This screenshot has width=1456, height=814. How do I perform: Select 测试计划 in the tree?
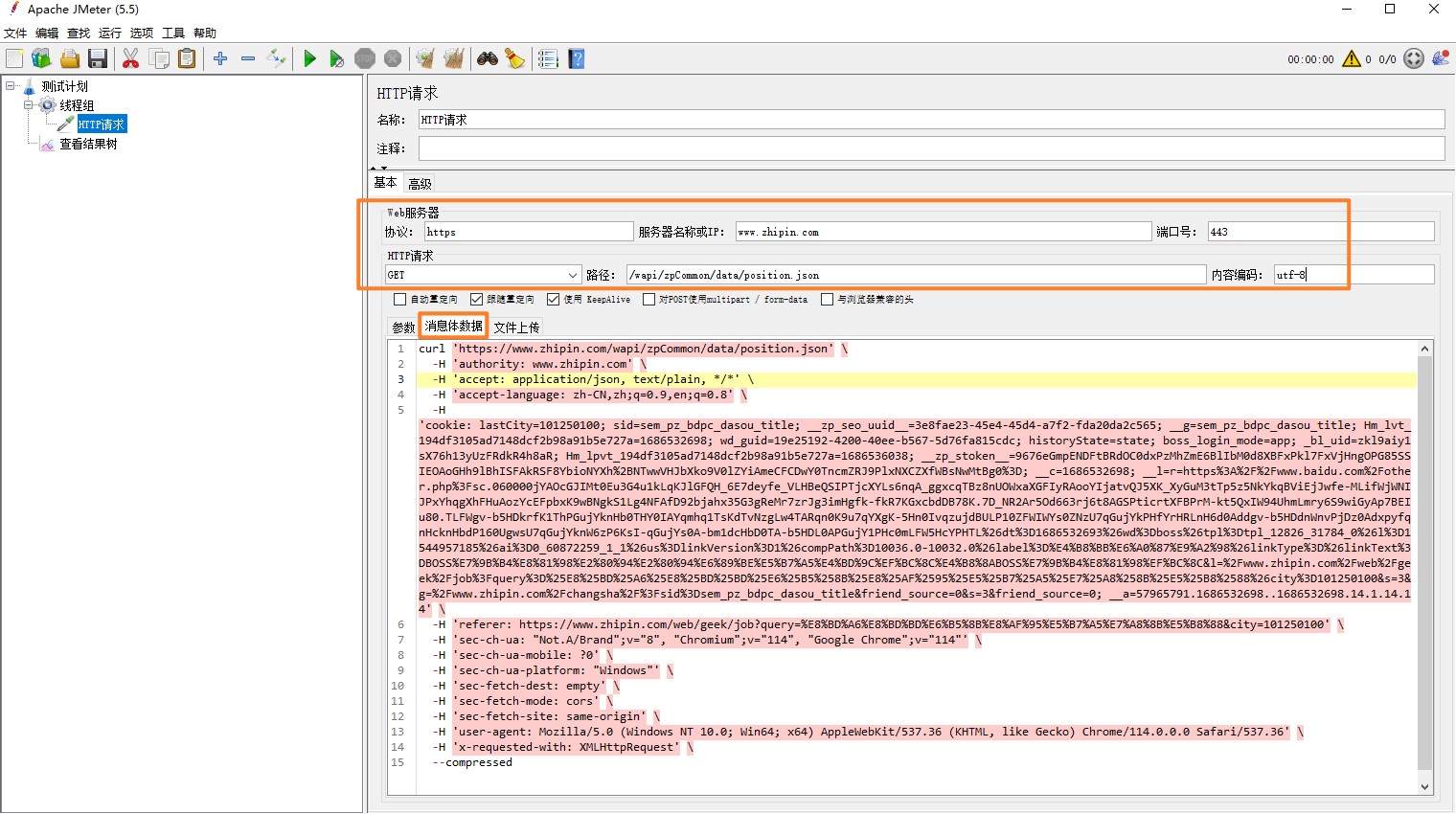(64, 86)
